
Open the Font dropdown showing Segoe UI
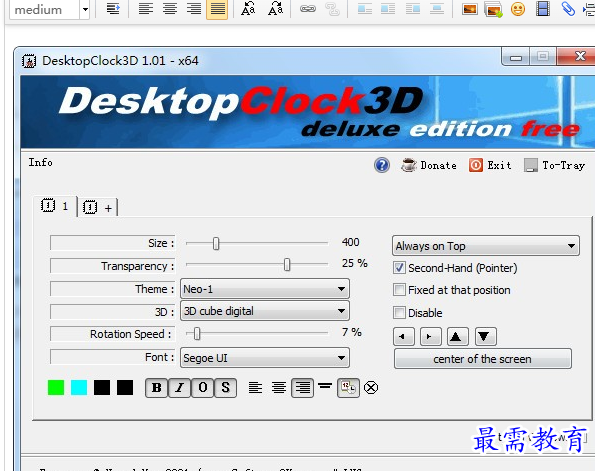(265, 358)
